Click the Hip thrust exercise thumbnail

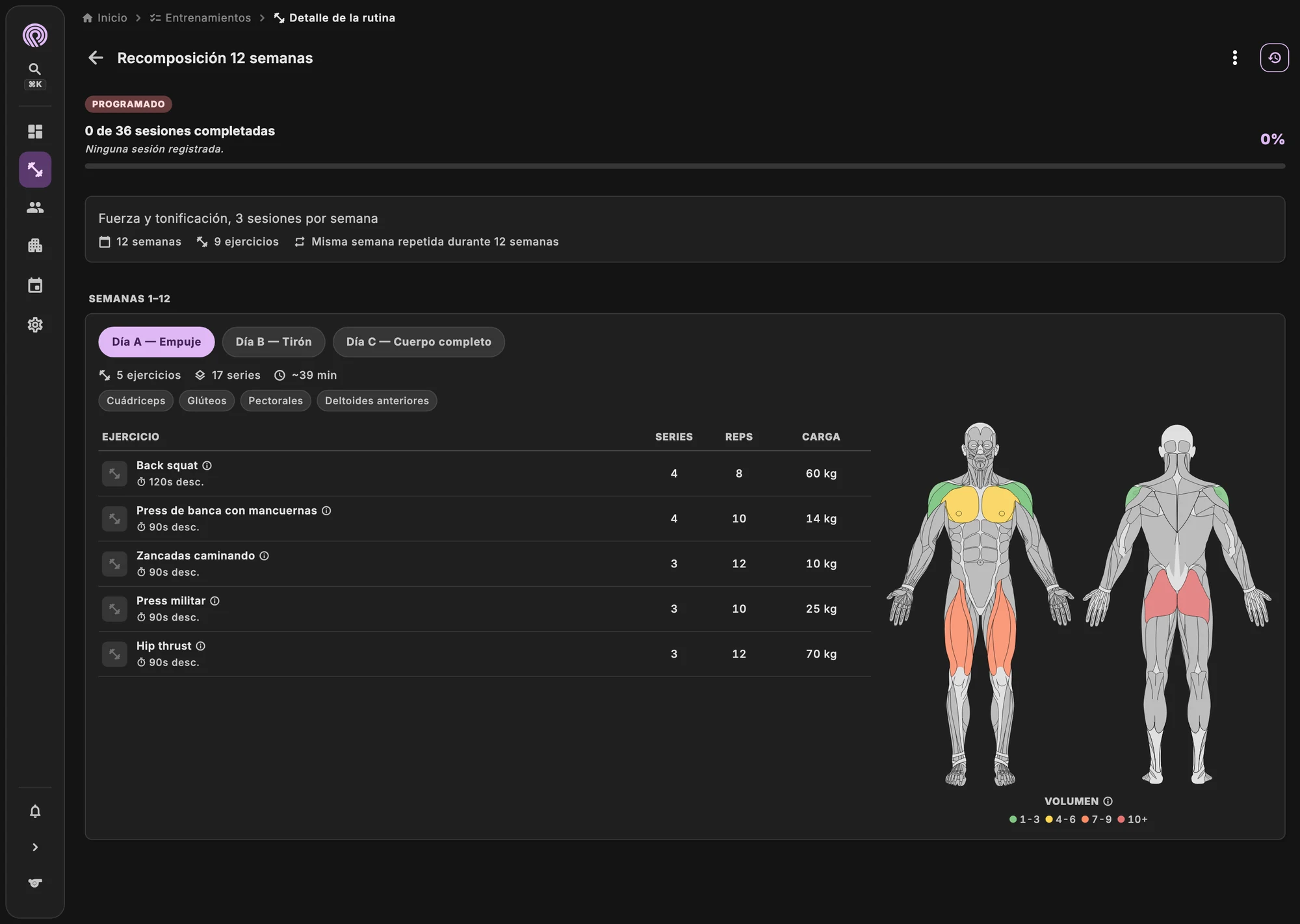tap(114, 654)
